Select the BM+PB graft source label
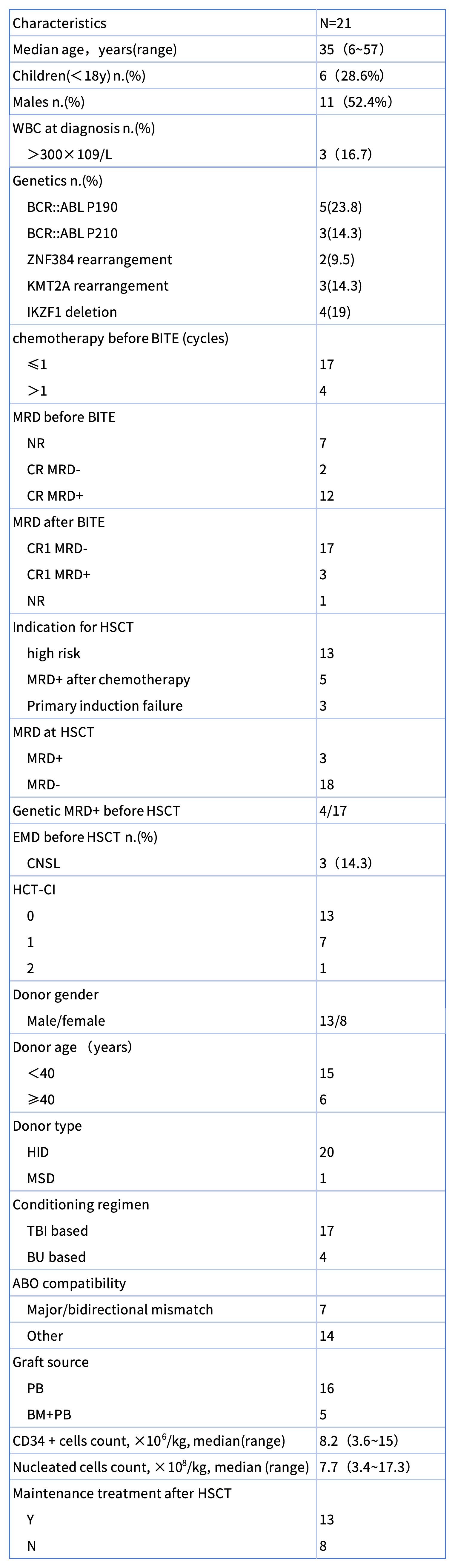Viewport: 455px width, 1568px height. pyautogui.click(x=49, y=1415)
